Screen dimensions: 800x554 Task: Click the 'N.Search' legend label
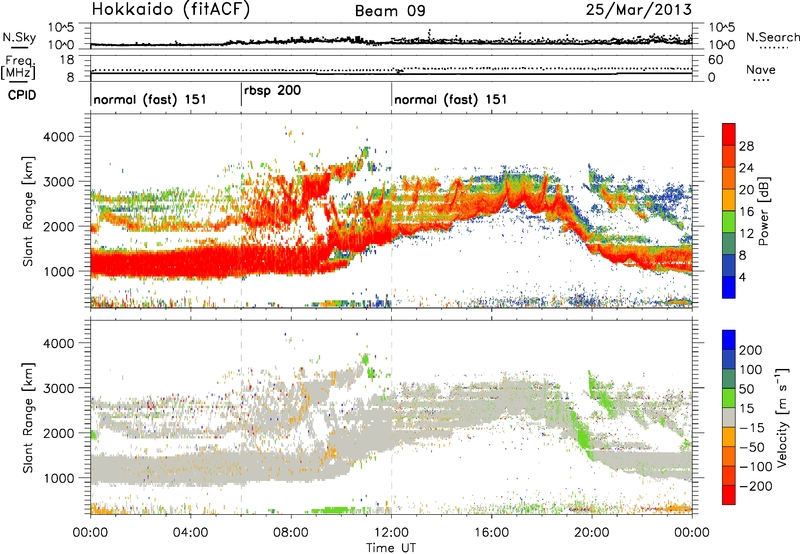click(x=772, y=37)
